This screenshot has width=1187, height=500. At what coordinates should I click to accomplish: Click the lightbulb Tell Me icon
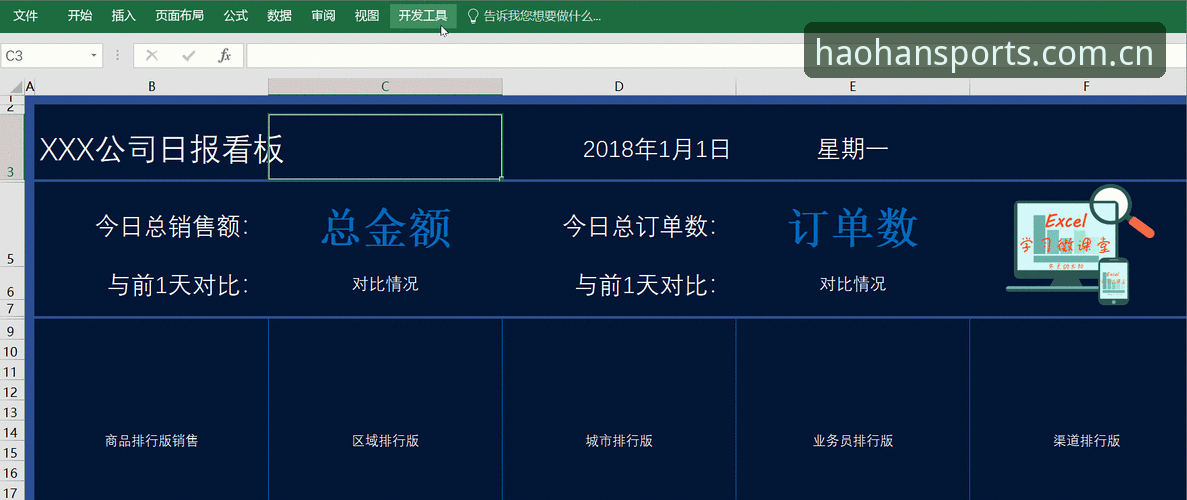pyautogui.click(x=473, y=16)
